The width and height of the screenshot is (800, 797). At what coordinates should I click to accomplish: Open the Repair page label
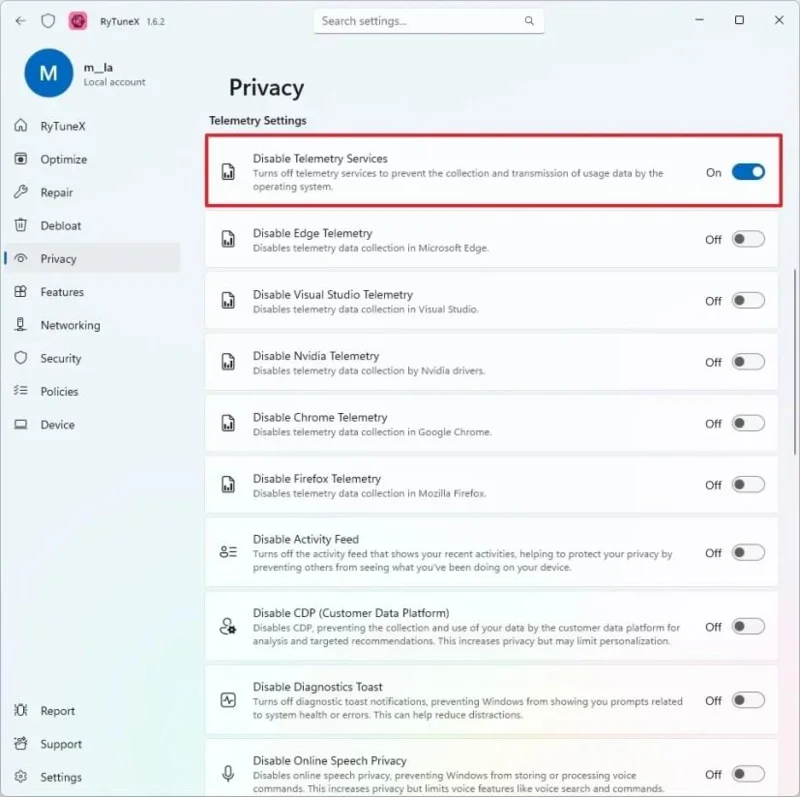point(57,192)
